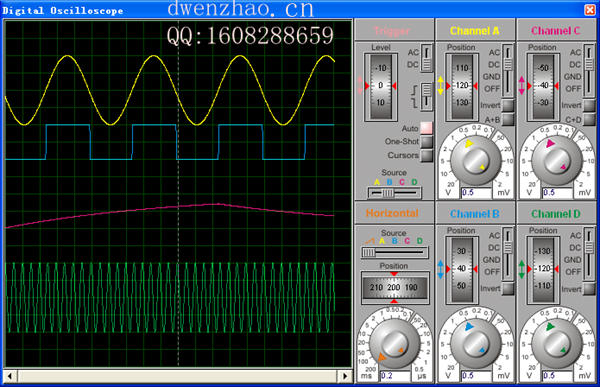Viewport: 600px width, 387px height.
Task: Click Channel A coupling mode slider
Action: 508,71
